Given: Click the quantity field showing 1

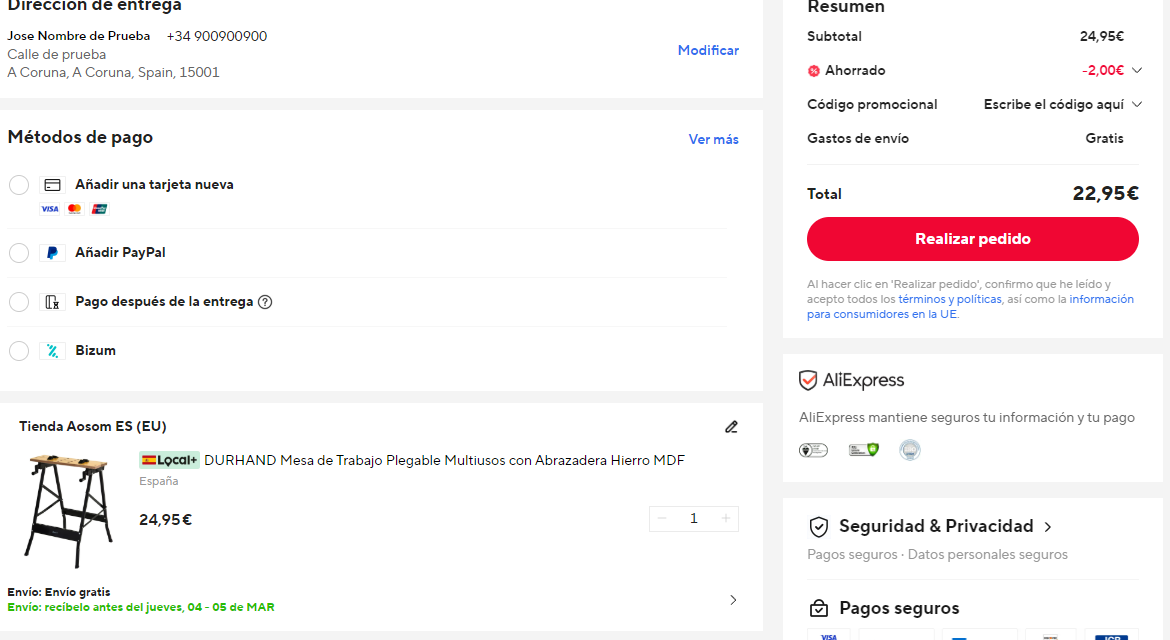Looking at the screenshot, I should pos(694,518).
